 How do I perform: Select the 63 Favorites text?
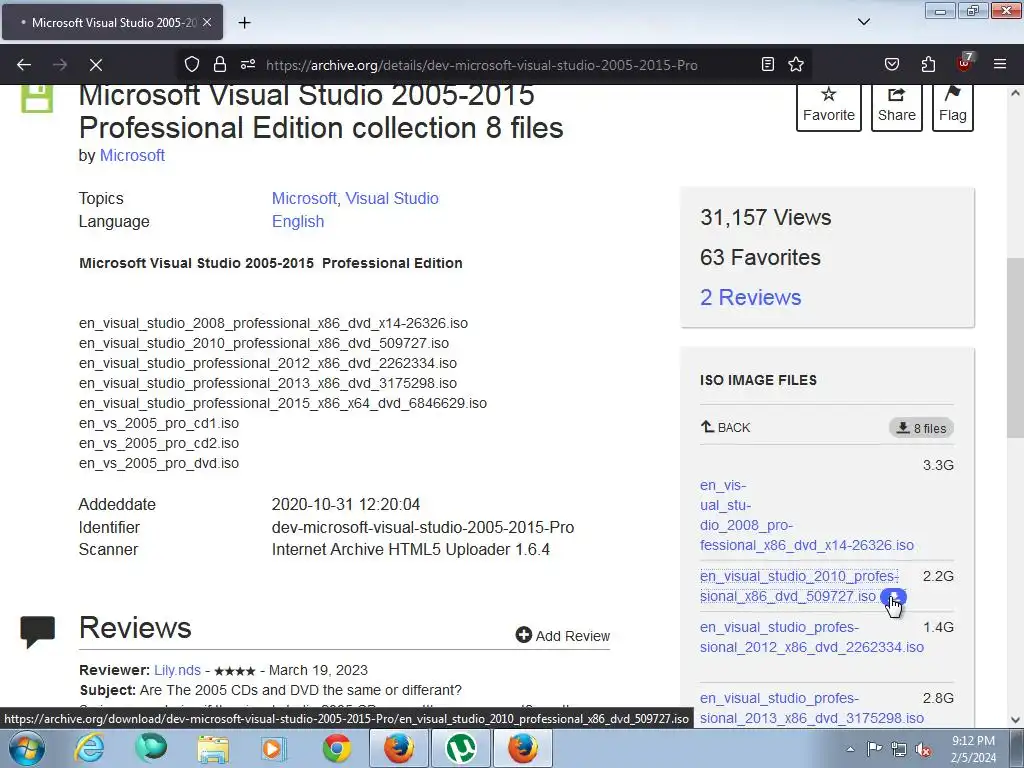point(760,257)
